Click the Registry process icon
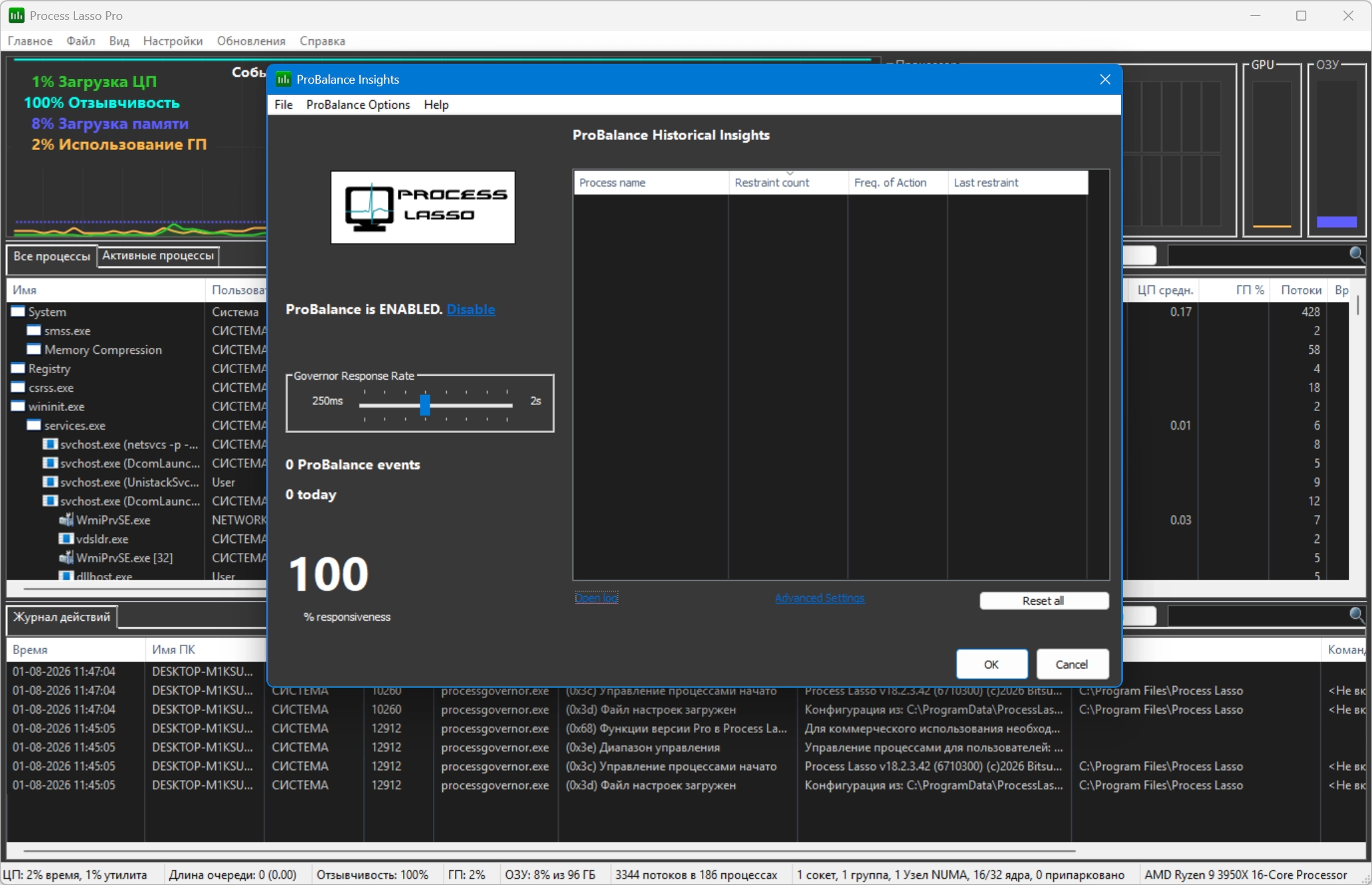Image resolution: width=1372 pixels, height=885 pixels. click(x=18, y=368)
